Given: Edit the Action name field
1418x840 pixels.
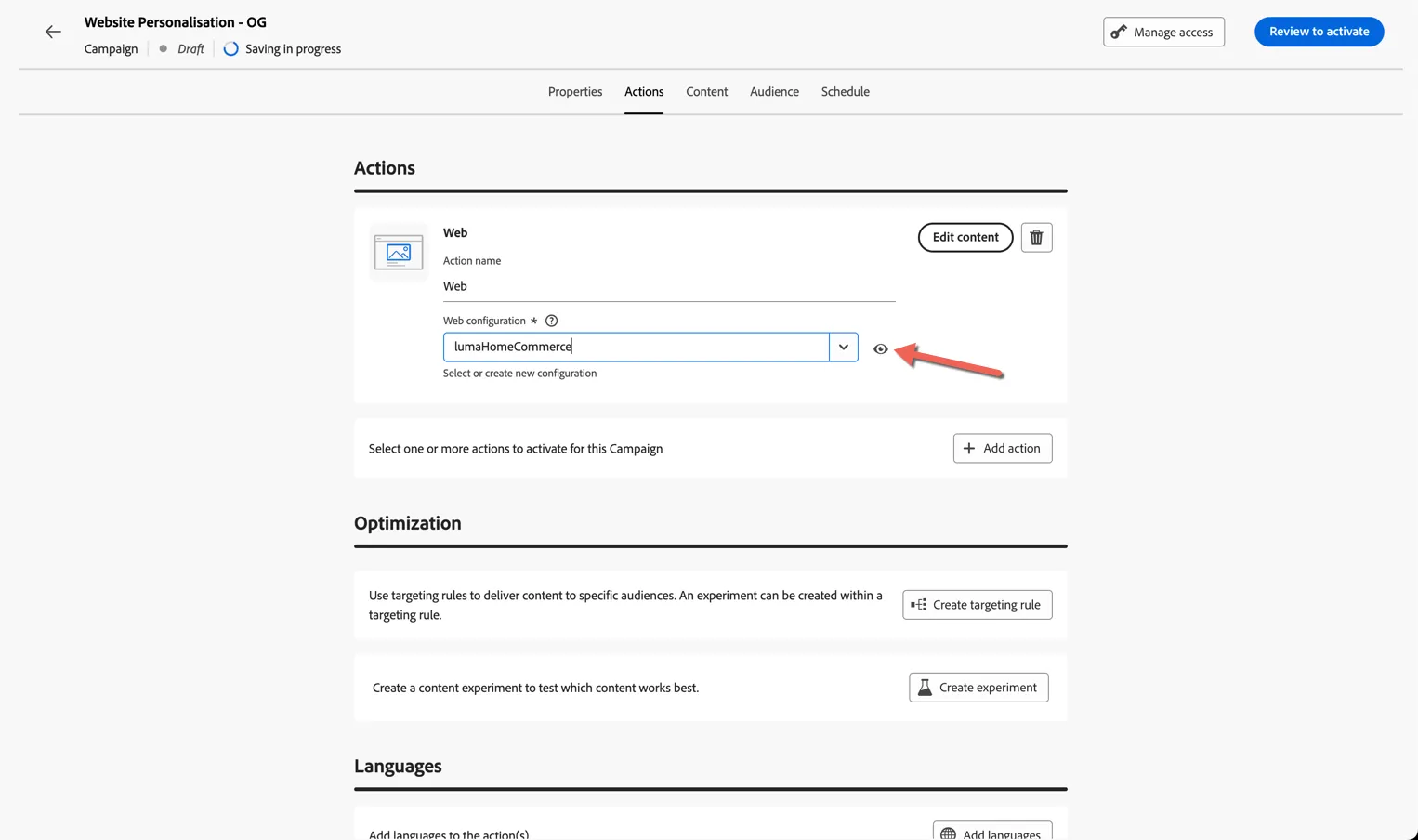Looking at the screenshot, I should pos(669,286).
